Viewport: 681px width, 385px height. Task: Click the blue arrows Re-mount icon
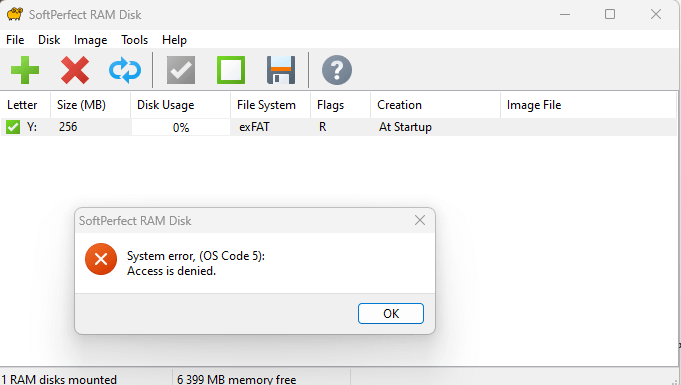125,70
